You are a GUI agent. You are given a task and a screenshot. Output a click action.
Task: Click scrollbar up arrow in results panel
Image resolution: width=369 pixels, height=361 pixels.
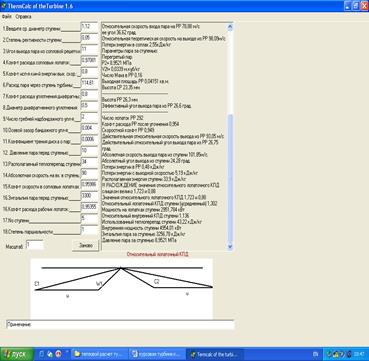point(230,26)
